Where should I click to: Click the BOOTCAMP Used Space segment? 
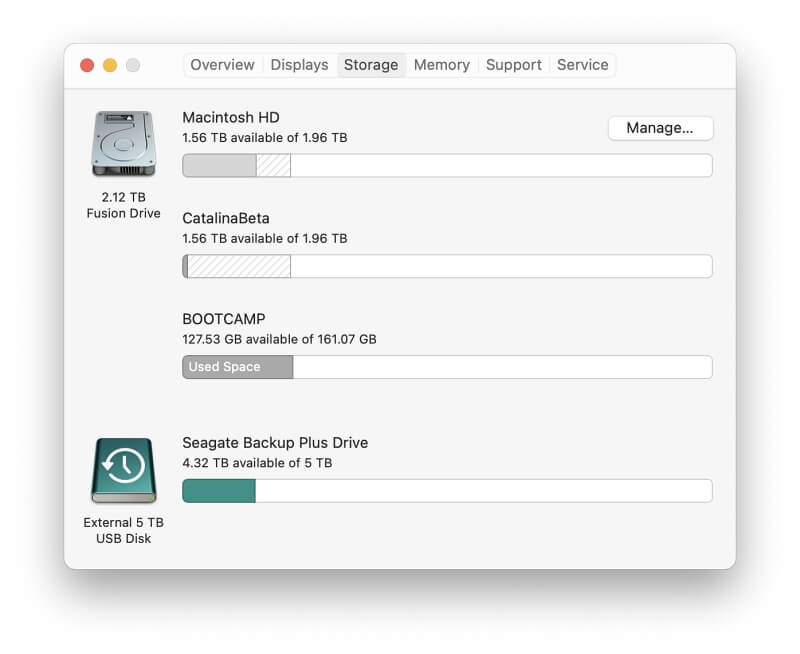[238, 367]
